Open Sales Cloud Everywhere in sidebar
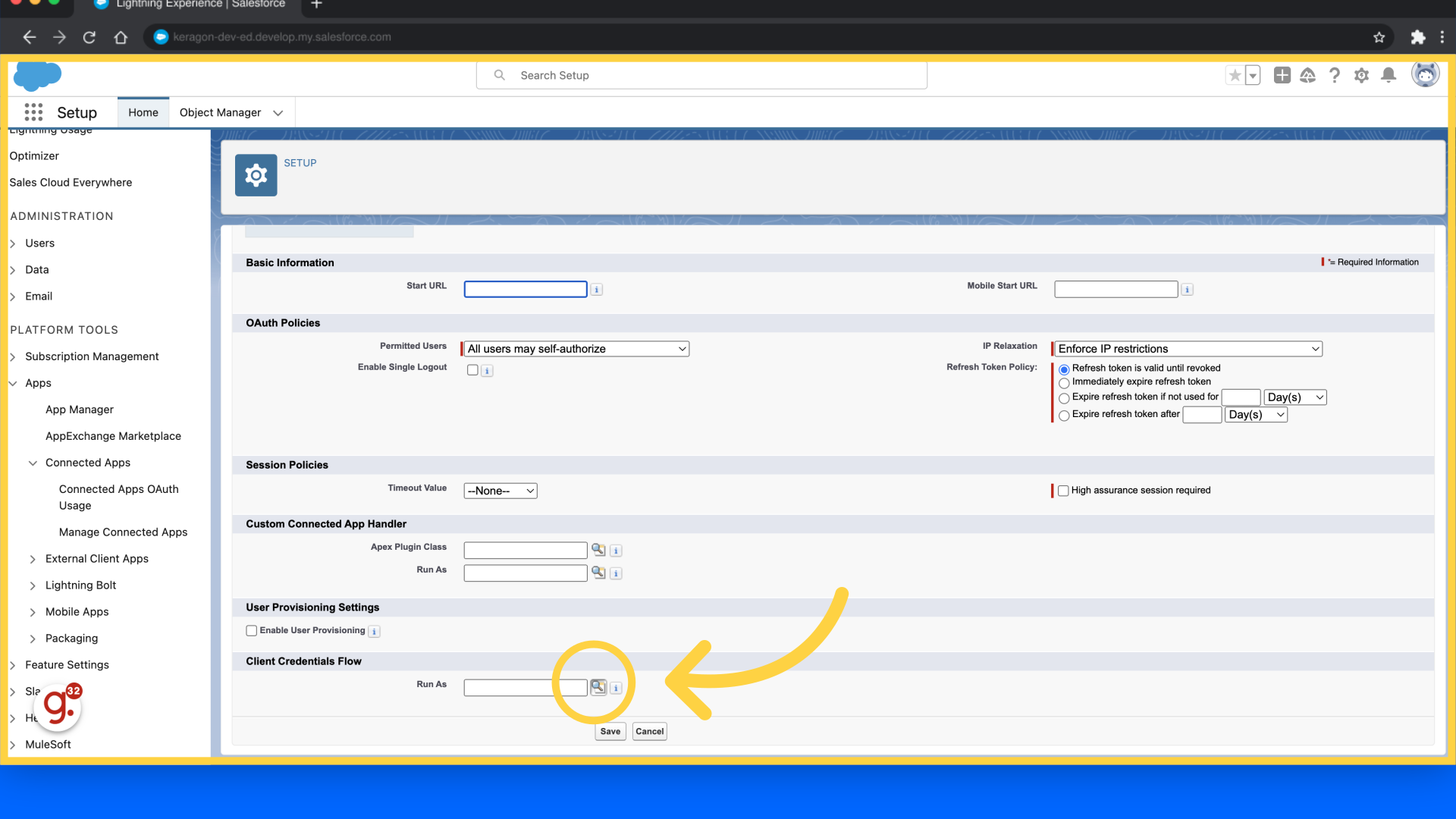This screenshot has height=819, width=1456. pyautogui.click(x=71, y=183)
